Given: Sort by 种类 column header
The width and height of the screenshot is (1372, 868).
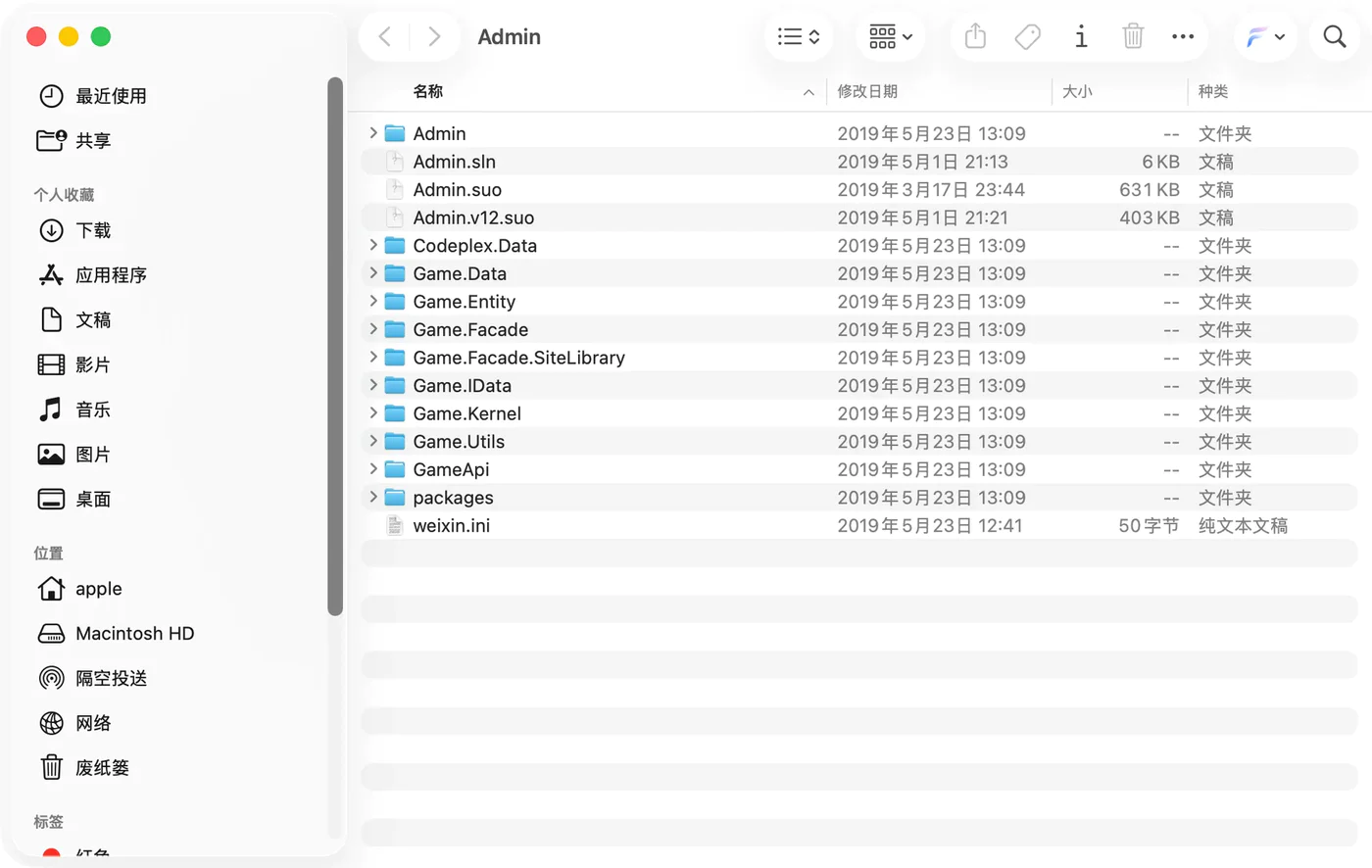Looking at the screenshot, I should (x=1213, y=92).
